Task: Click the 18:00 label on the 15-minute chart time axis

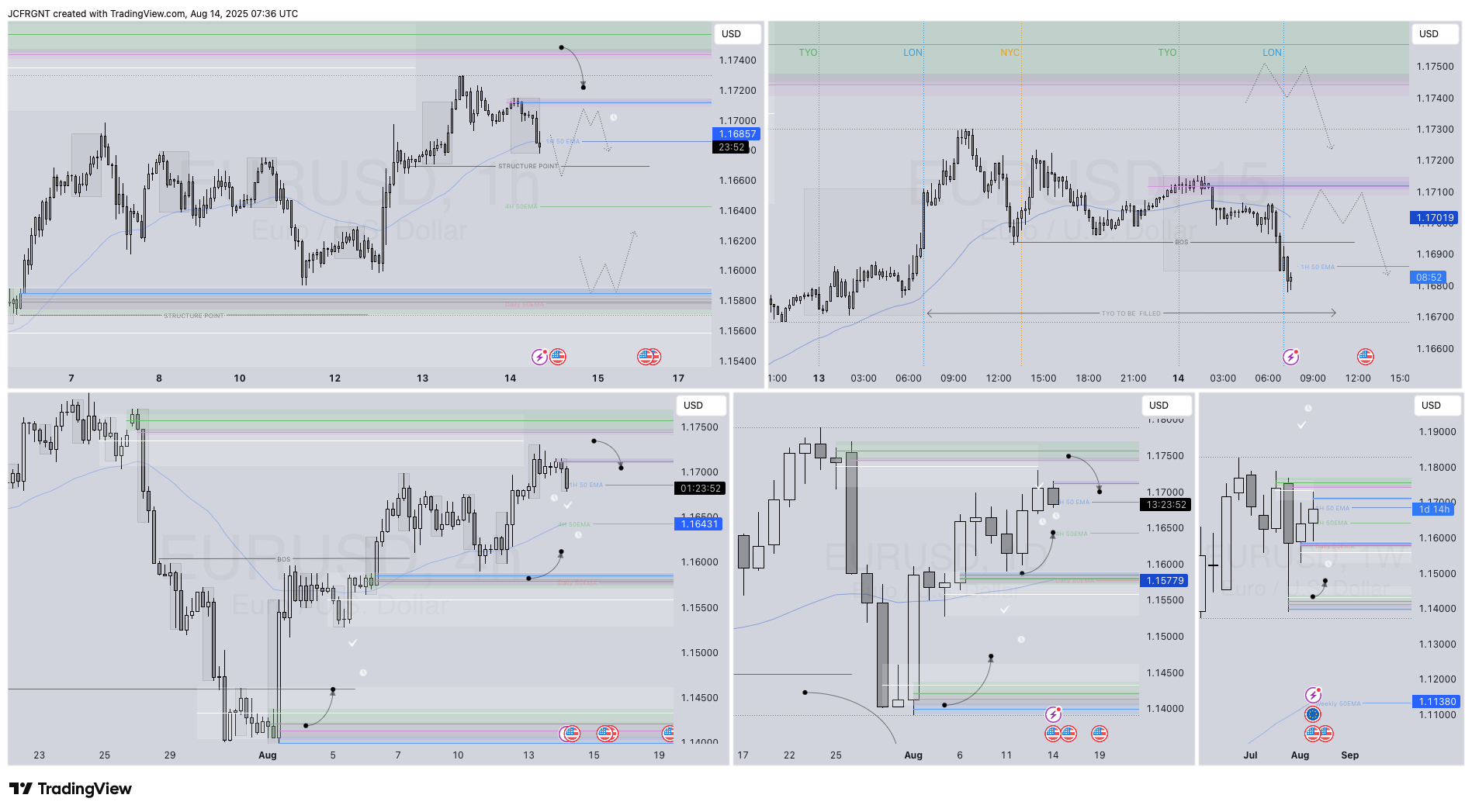Action: point(1088,378)
